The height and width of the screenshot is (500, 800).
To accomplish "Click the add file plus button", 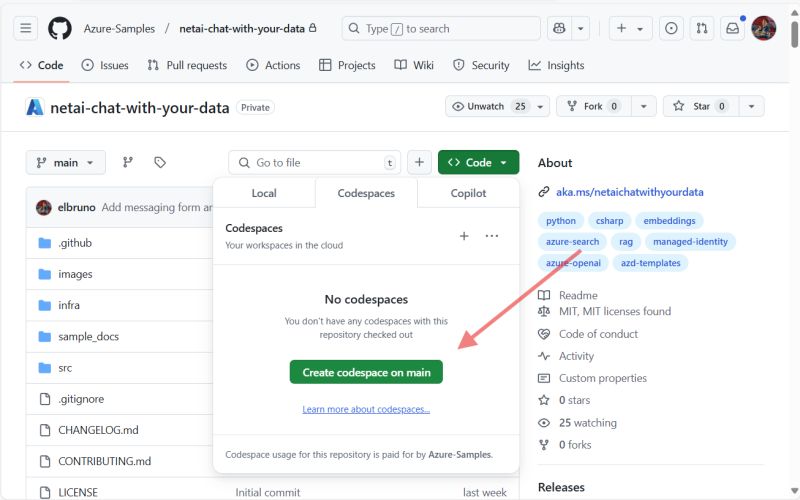I will (419, 162).
